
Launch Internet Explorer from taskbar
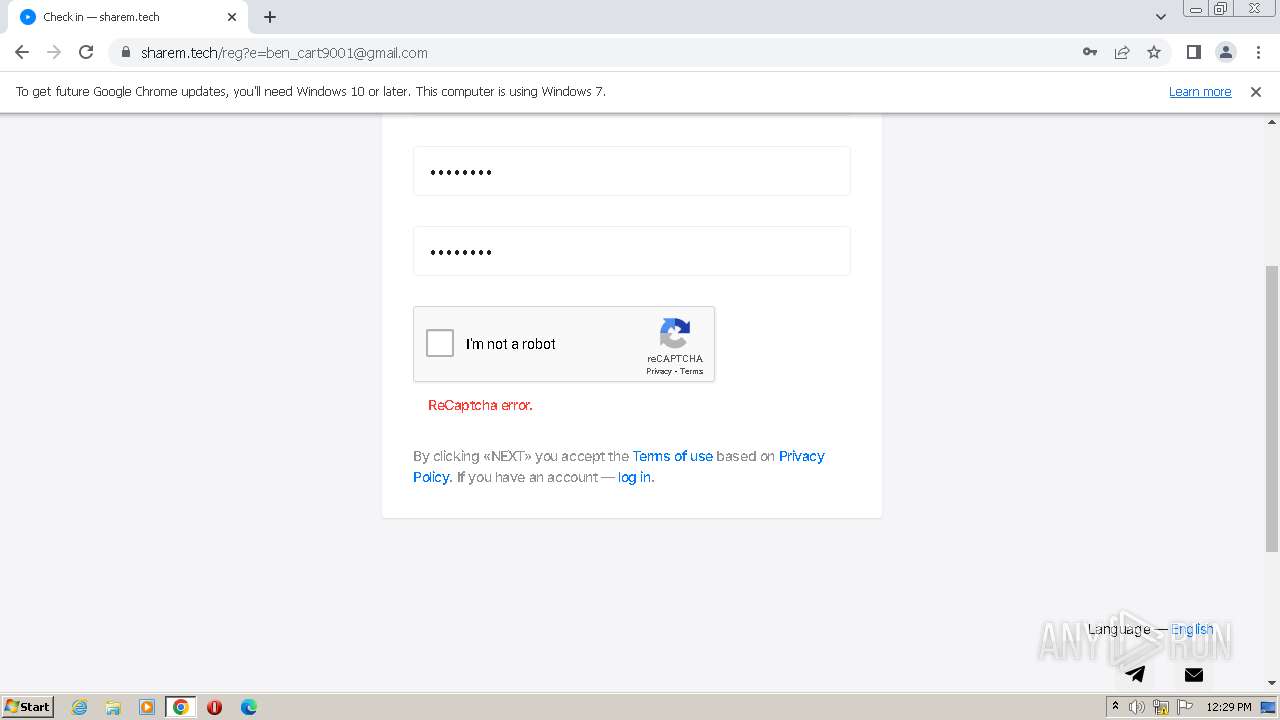(79, 707)
